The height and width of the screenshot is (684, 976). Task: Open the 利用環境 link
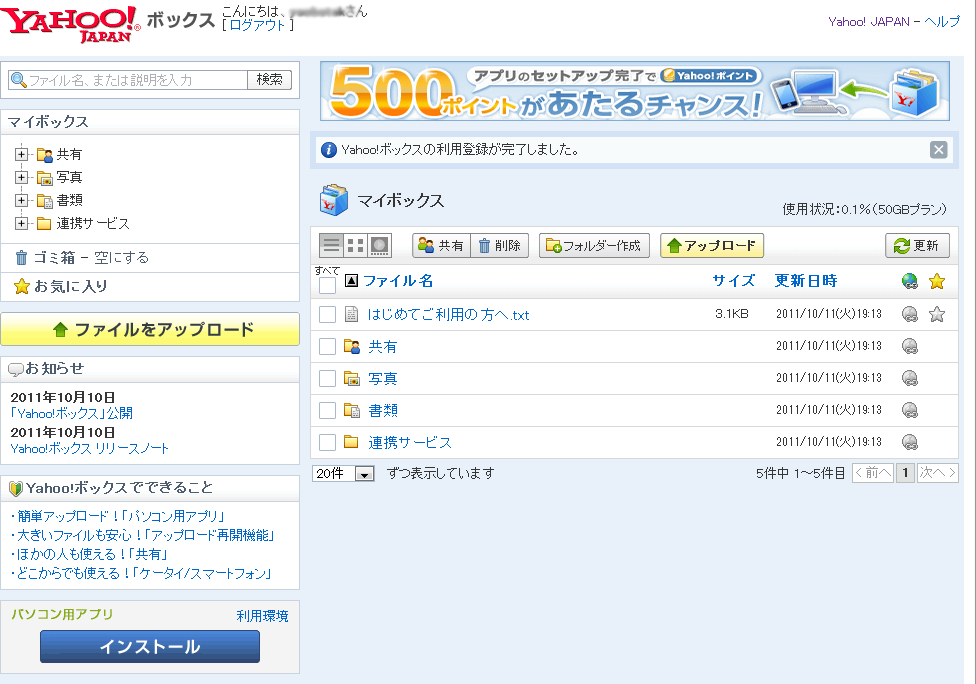click(263, 616)
